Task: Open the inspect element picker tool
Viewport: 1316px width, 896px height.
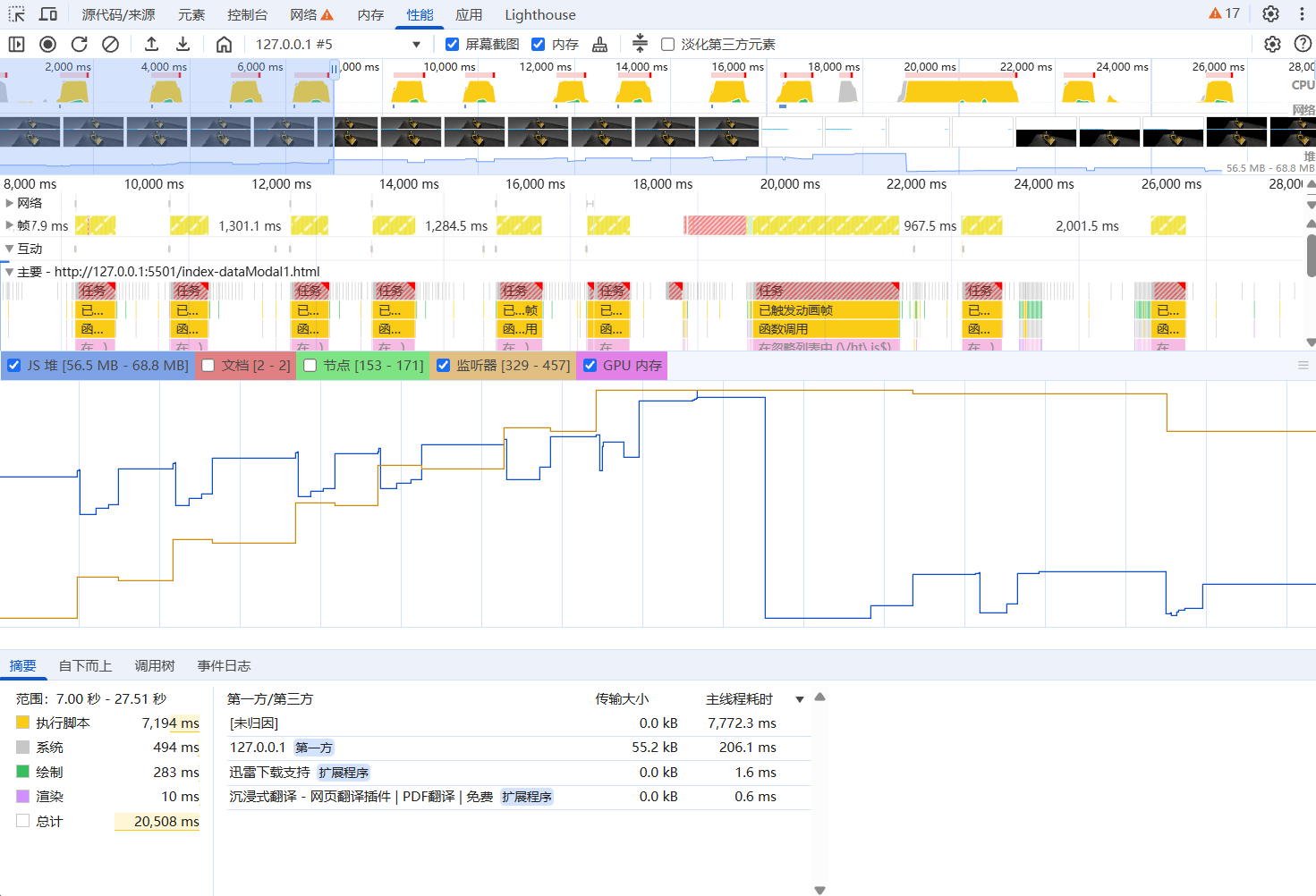Action: tap(17, 14)
